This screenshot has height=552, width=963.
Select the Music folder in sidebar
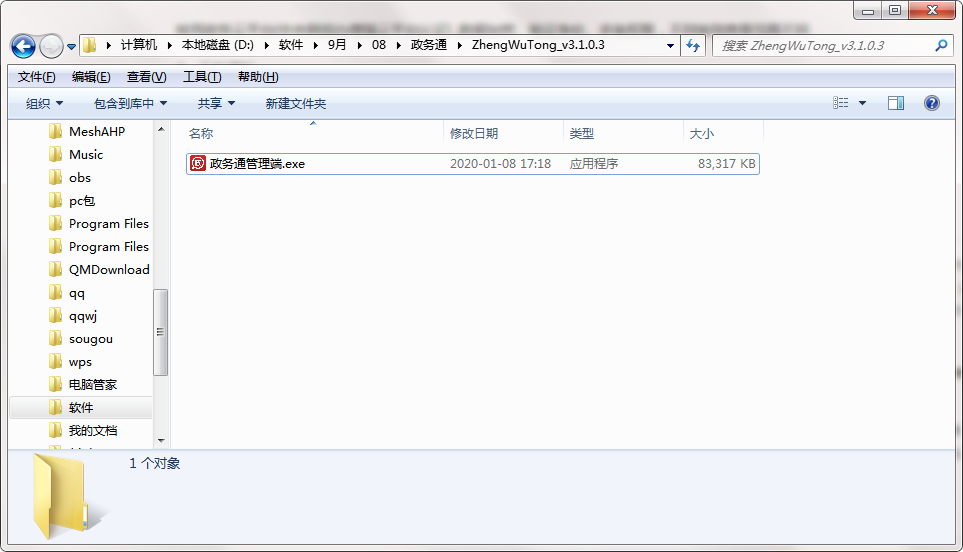click(x=86, y=155)
